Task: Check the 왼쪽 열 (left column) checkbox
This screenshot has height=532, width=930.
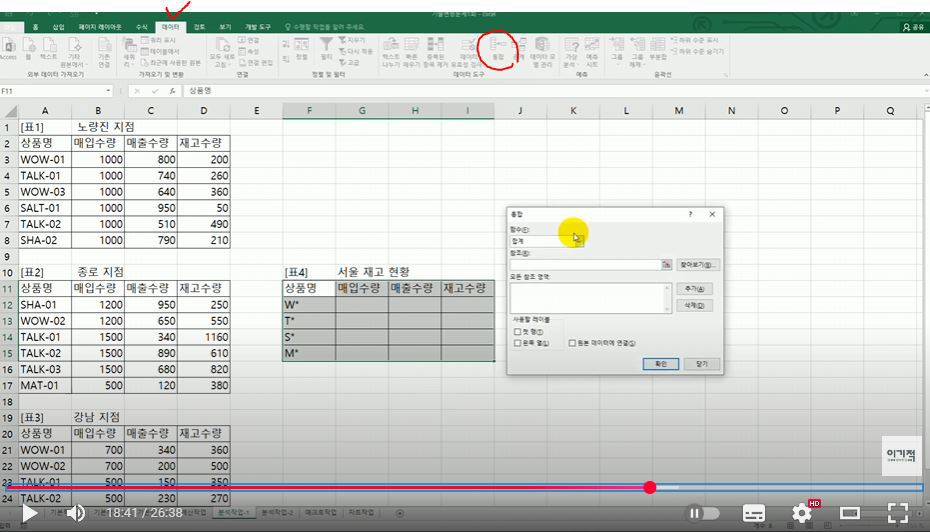Action: click(x=517, y=343)
